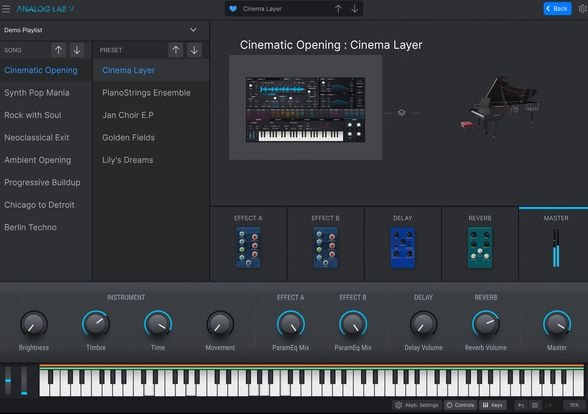The width and height of the screenshot is (588, 414).
Task: Go to previous preset with top bar up arrow
Action: [x=338, y=9]
